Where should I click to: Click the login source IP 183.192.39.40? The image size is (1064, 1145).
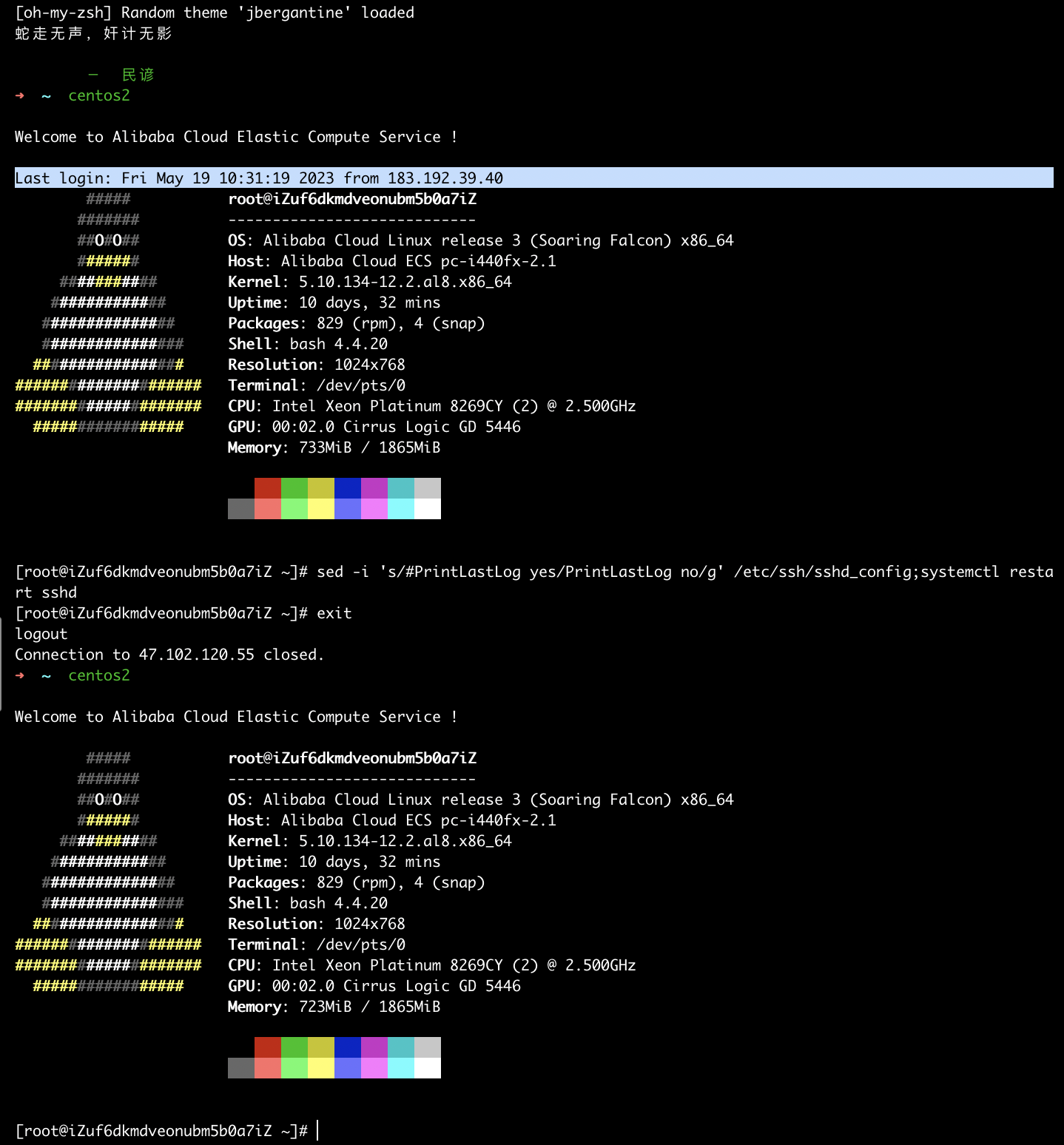coord(445,178)
